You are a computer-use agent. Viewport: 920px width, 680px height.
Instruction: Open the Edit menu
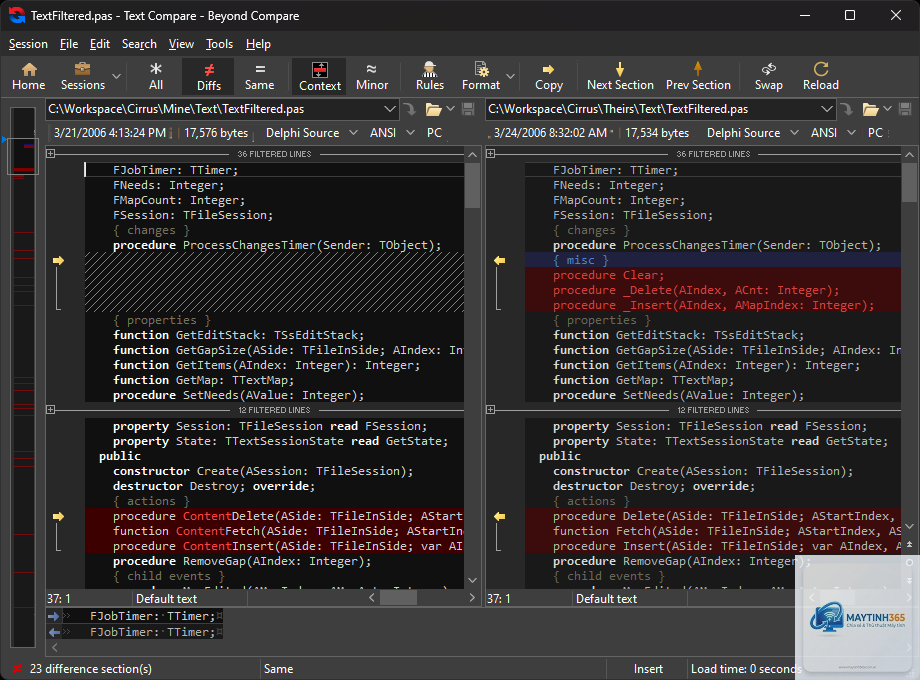[100, 44]
